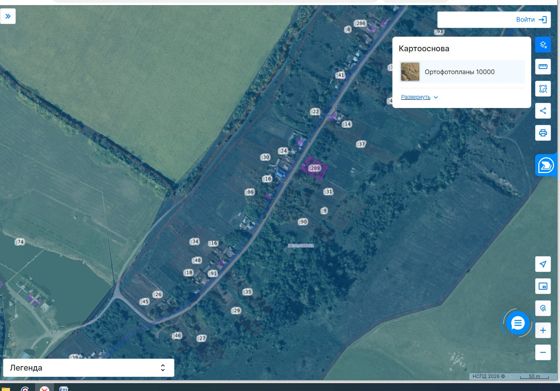Open the round chat support bubble
The height and width of the screenshot is (391, 560).
point(518,323)
